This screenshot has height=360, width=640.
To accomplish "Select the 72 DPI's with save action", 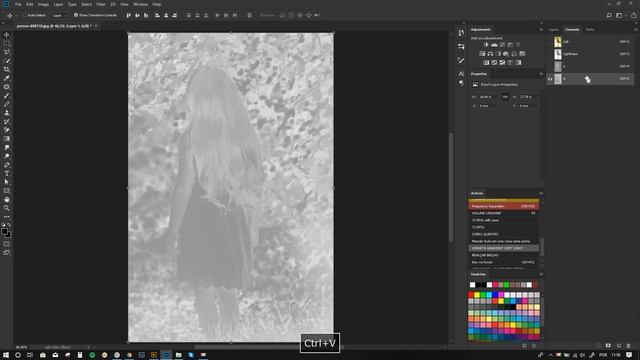I will 504,220.
